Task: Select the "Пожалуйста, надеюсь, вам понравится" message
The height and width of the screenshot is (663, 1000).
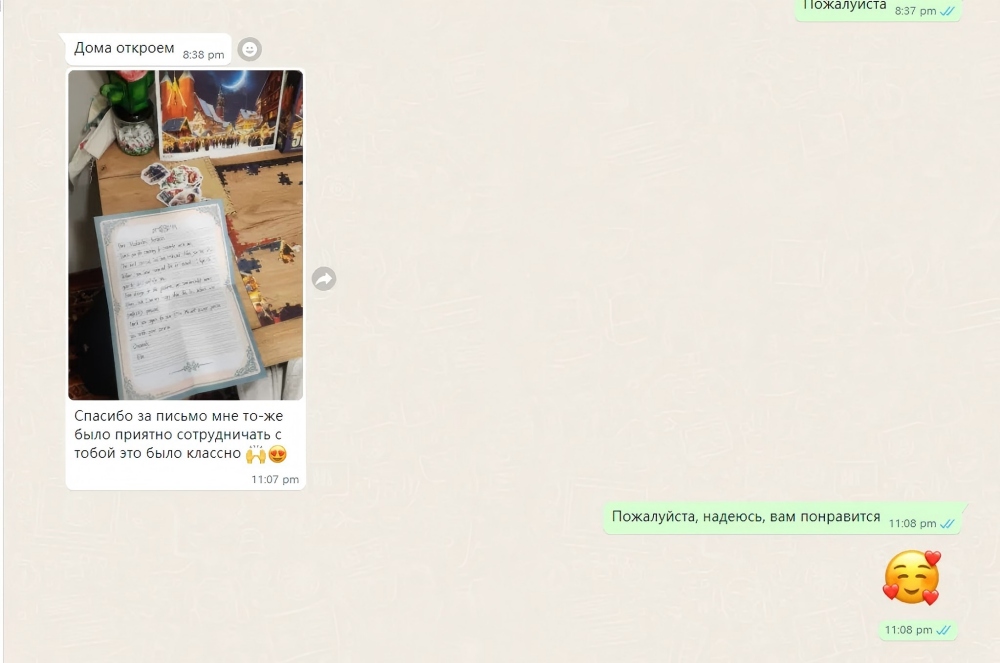Action: [746, 517]
